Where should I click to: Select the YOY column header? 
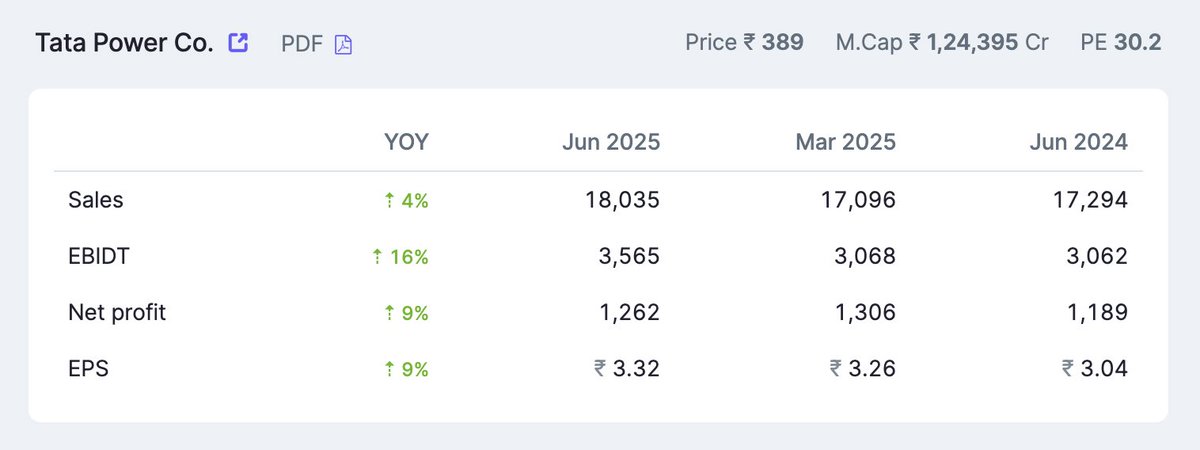[406, 142]
